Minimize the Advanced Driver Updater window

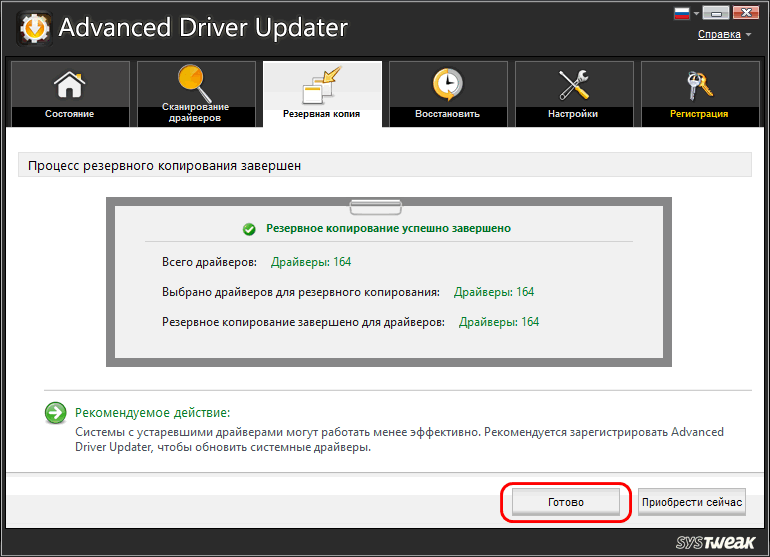click(x=716, y=13)
